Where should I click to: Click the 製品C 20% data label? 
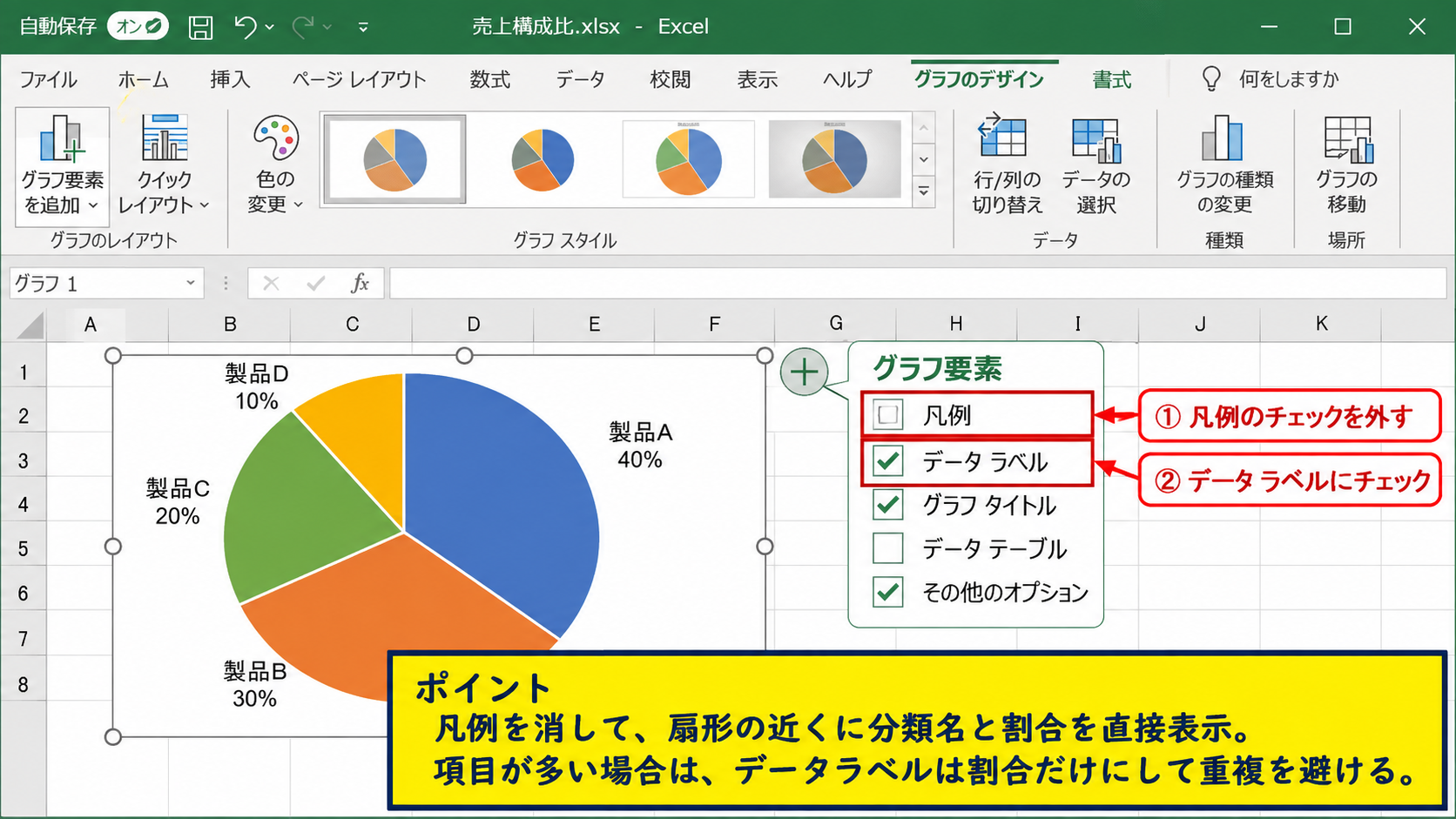[x=178, y=502]
